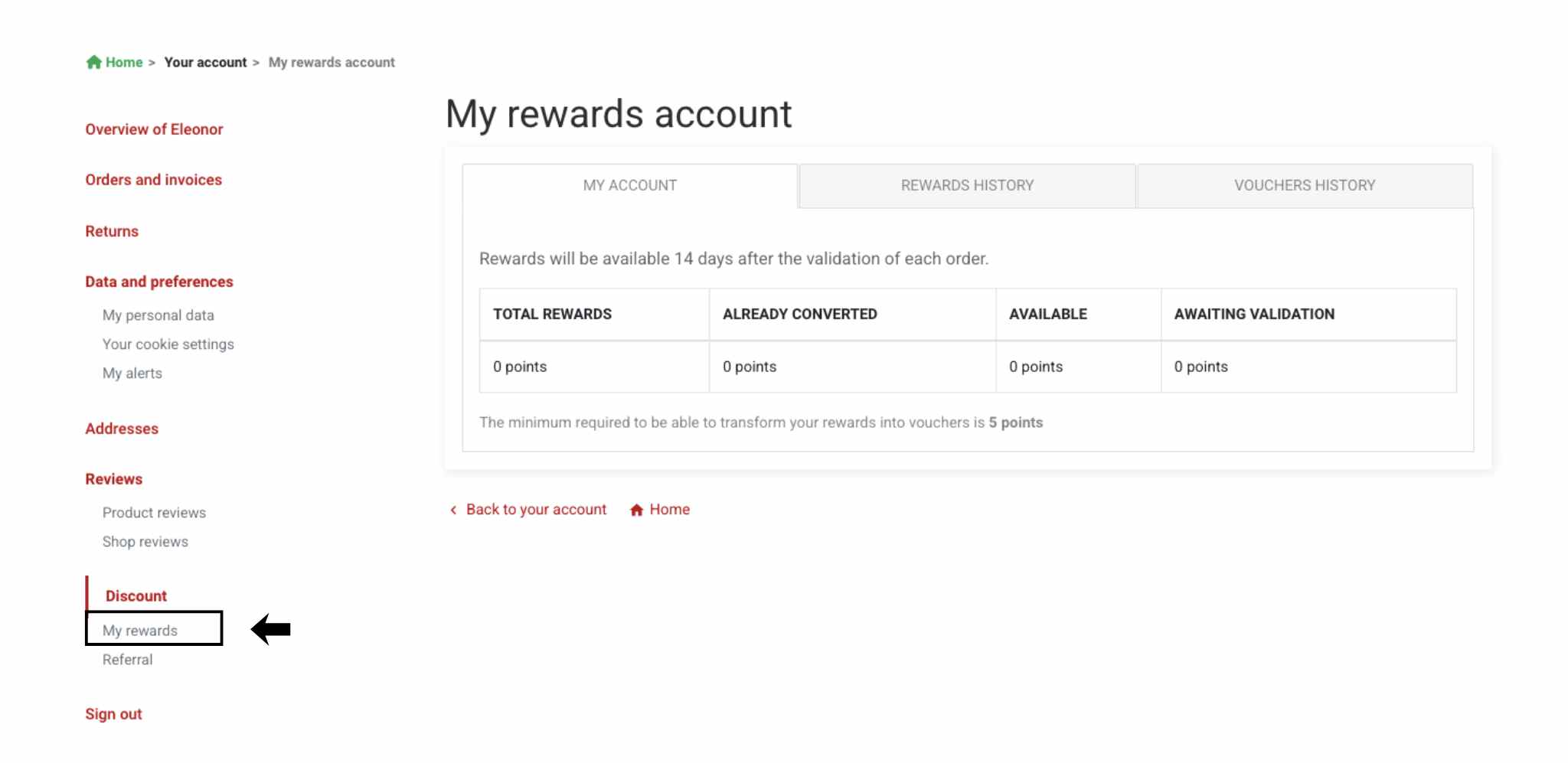
Task: Switch to the Rewards History tab
Action: [x=966, y=185]
